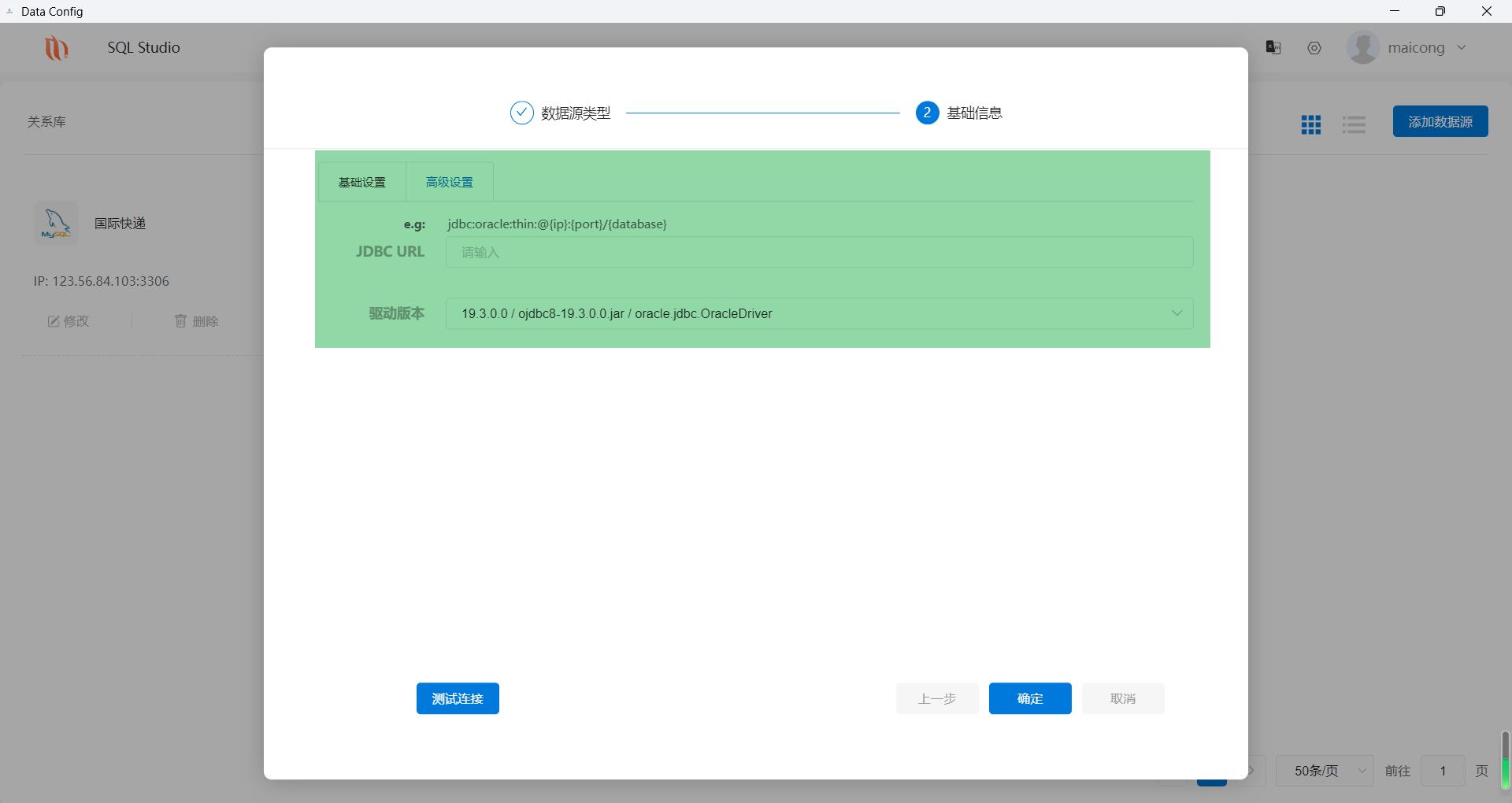Image resolution: width=1512 pixels, height=803 pixels.
Task: Expand the maicong account menu chevron
Action: tap(1462, 47)
